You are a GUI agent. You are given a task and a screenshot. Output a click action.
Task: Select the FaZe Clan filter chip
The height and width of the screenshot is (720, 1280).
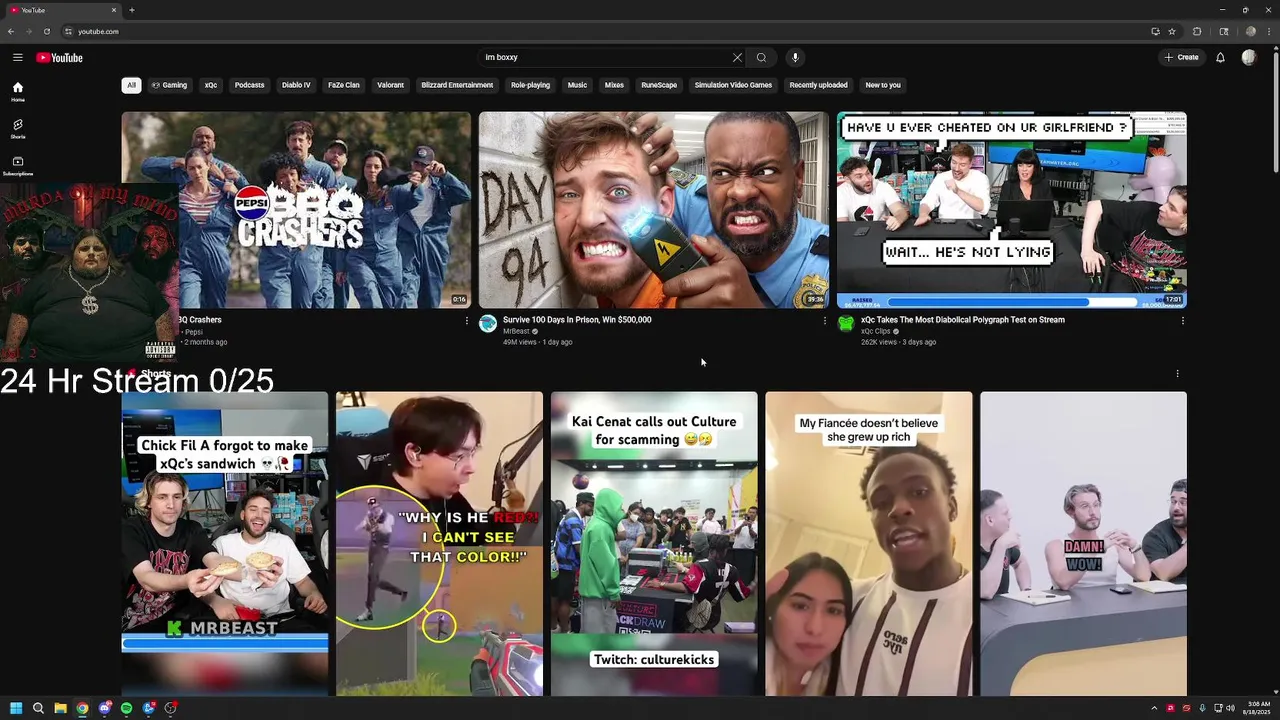pyautogui.click(x=344, y=85)
